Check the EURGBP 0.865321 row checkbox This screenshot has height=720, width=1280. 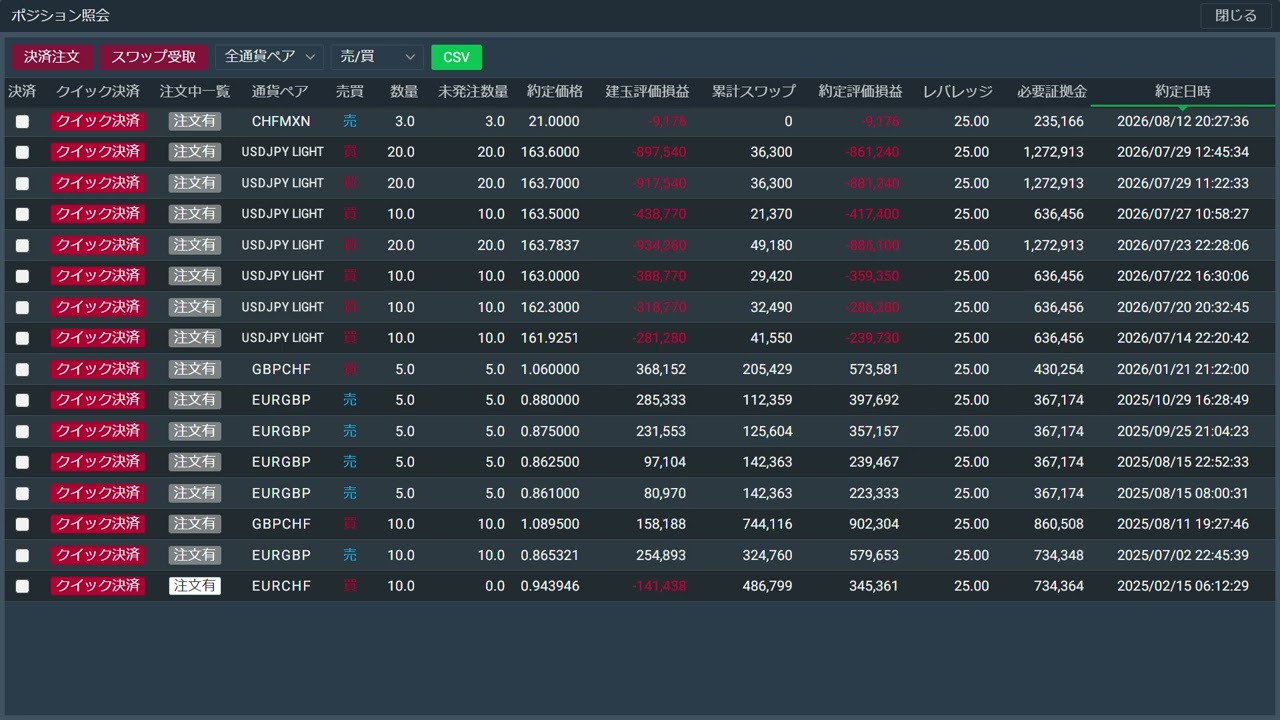coord(22,556)
